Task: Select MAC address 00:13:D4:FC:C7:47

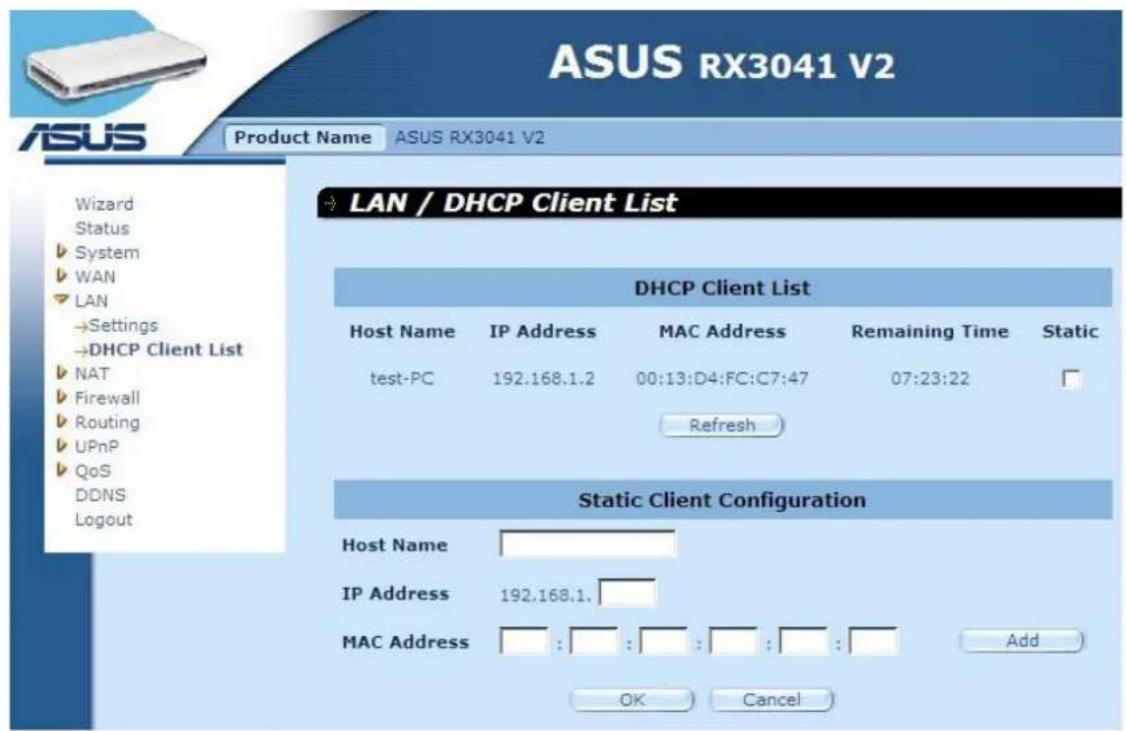Action: (722, 378)
